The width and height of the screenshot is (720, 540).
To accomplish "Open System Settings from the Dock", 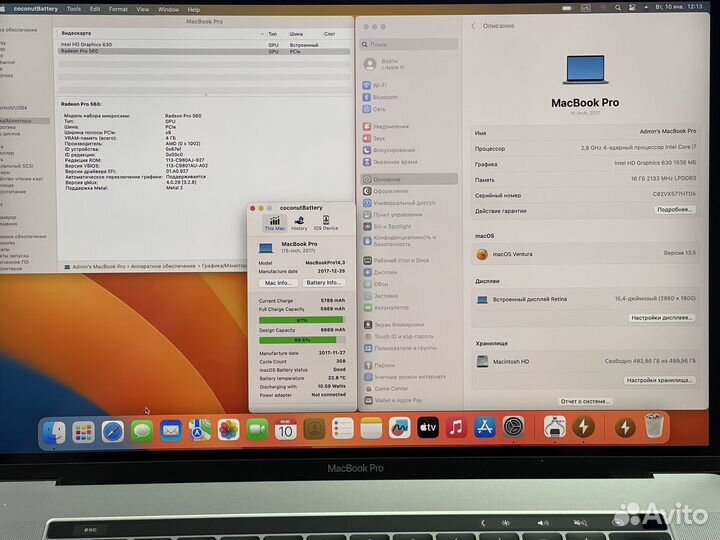I will (x=513, y=427).
